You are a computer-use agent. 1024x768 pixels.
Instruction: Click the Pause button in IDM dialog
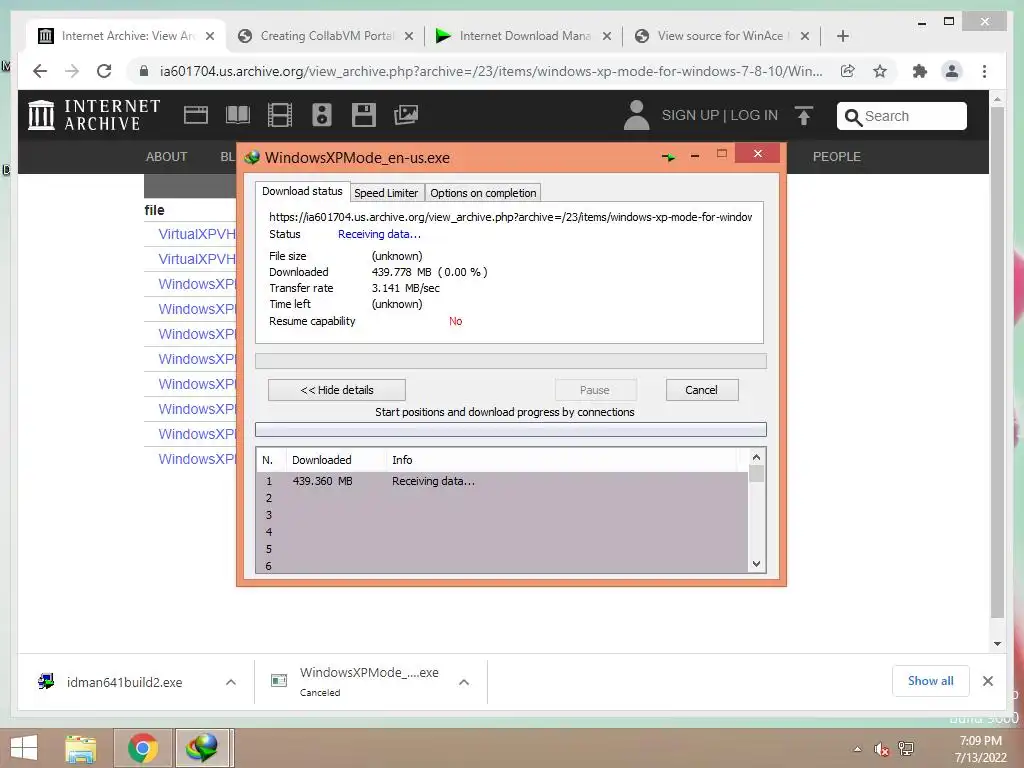click(595, 390)
